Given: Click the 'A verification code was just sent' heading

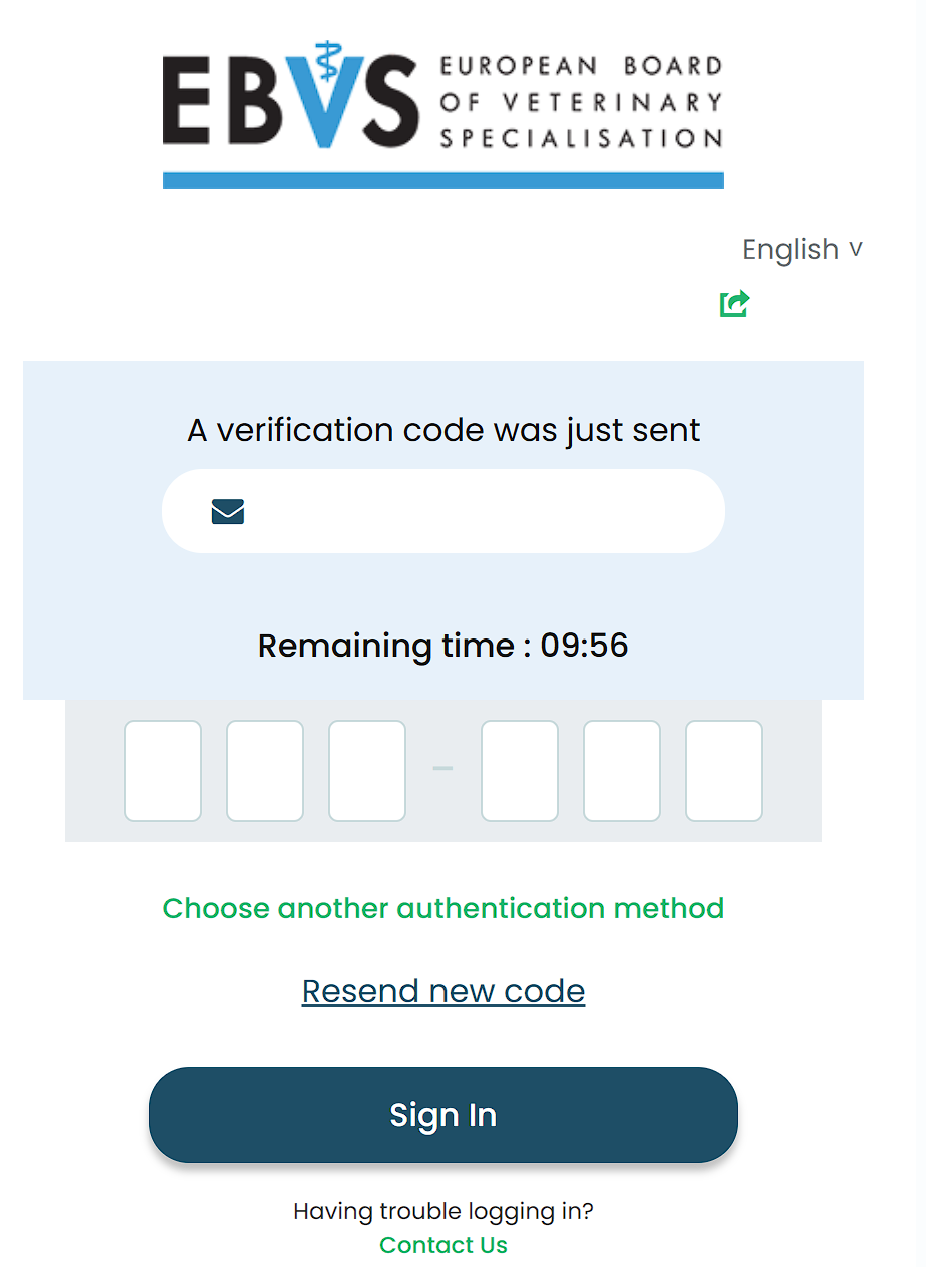Looking at the screenshot, I should (443, 430).
